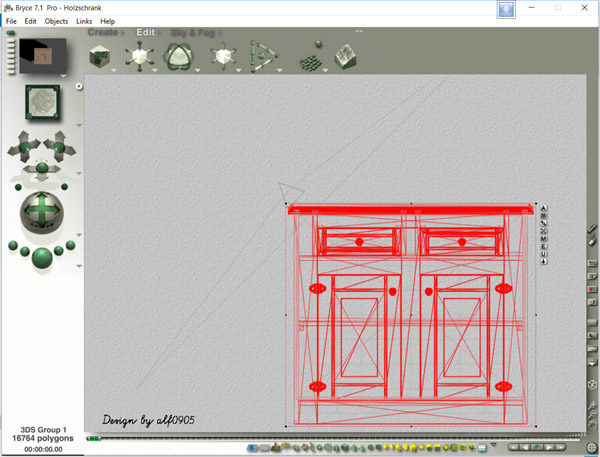Click the Randomize tool icon
Image resolution: width=600 pixels, height=457 pixels.
(x=311, y=57)
